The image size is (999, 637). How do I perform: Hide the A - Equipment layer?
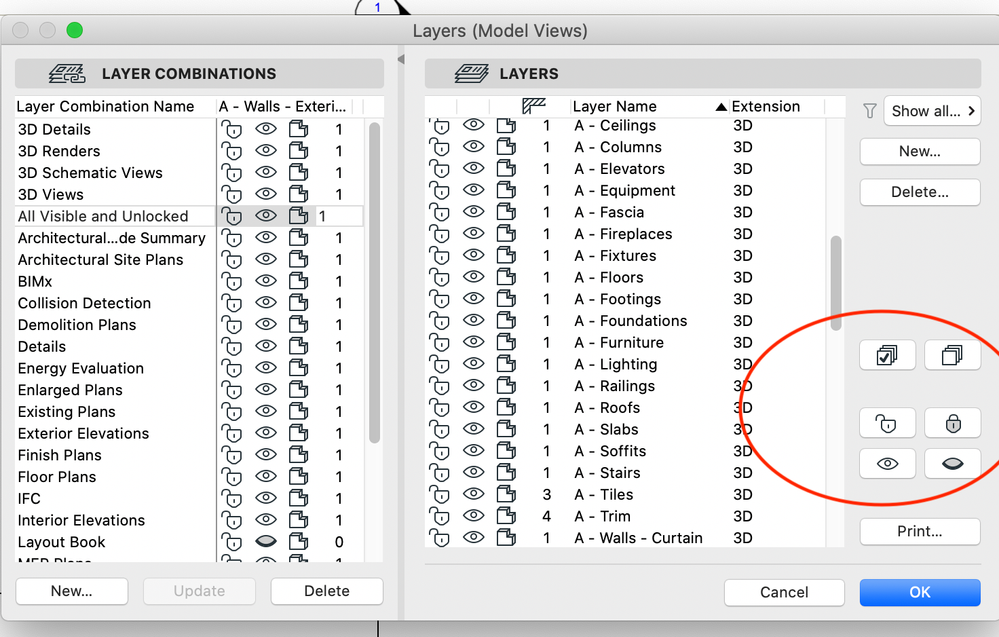click(x=473, y=190)
